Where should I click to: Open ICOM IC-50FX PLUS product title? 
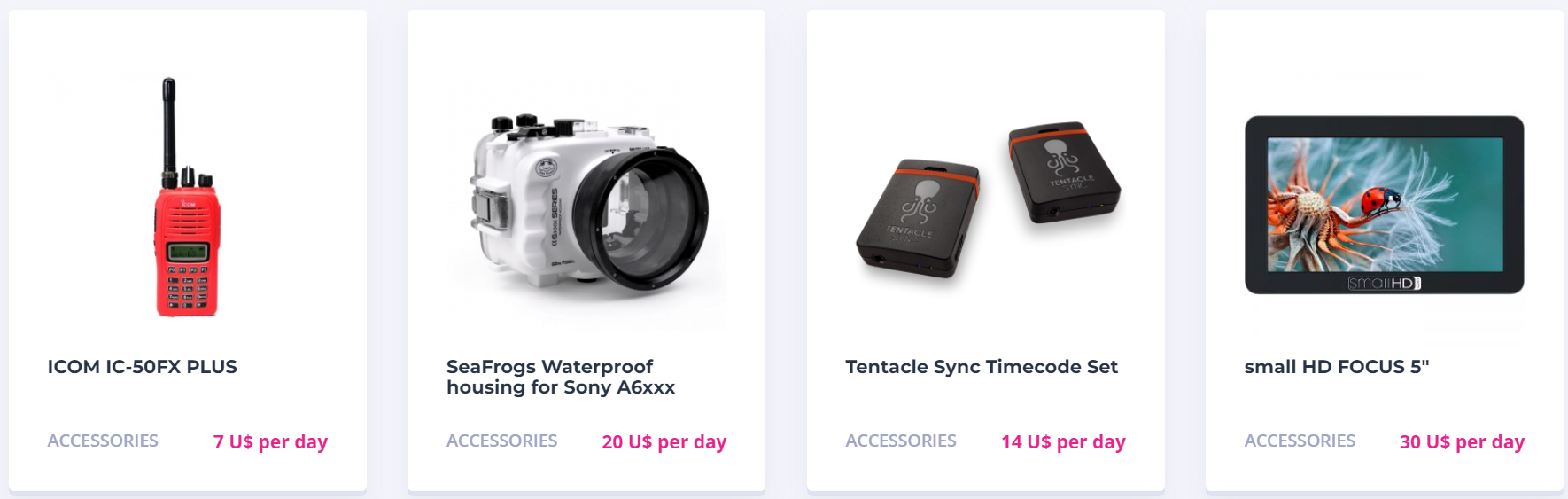[x=143, y=367]
